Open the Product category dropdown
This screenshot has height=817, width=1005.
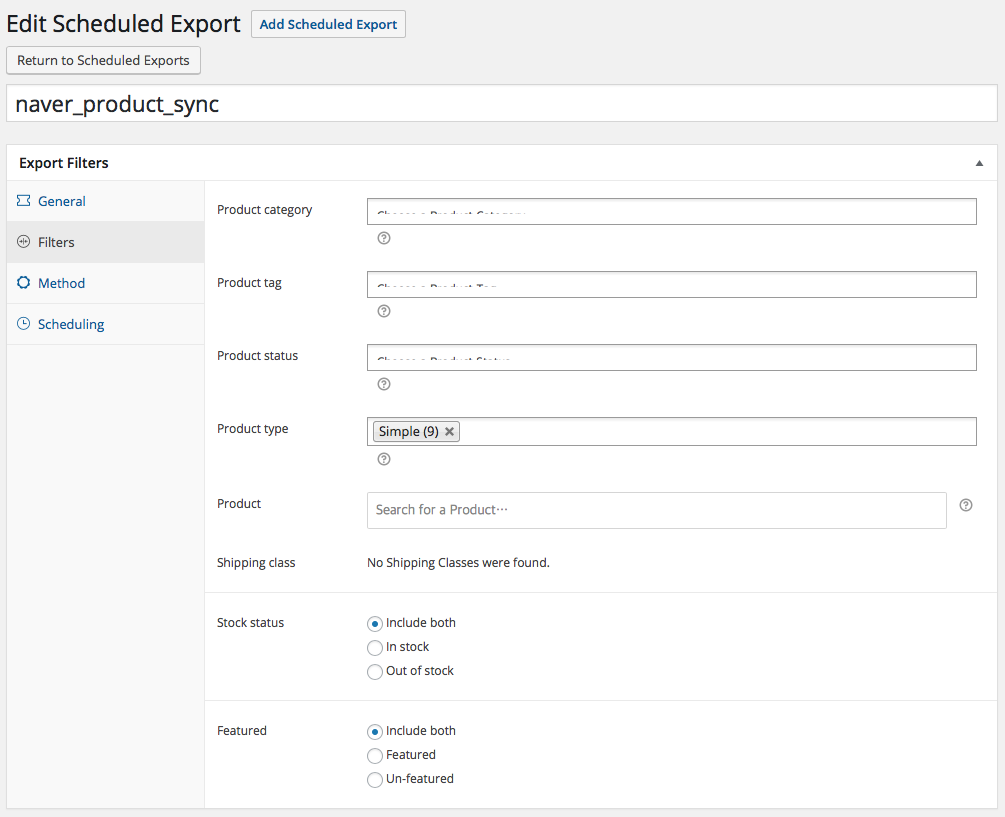tap(671, 211)
